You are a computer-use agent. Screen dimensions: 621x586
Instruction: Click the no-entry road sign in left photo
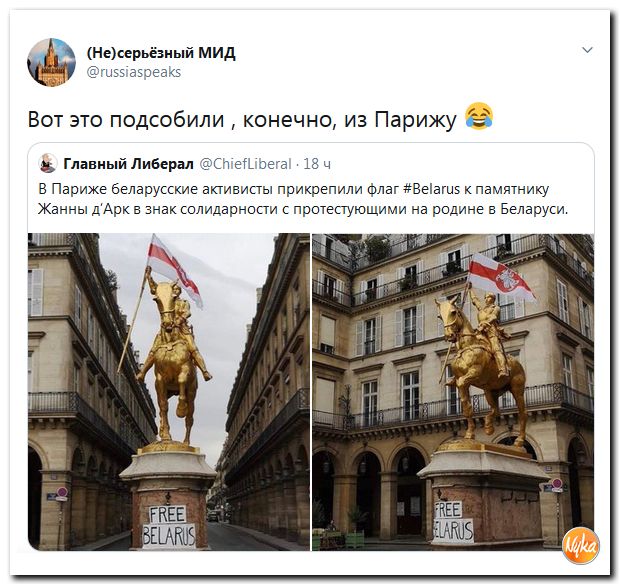pos(62,492)
